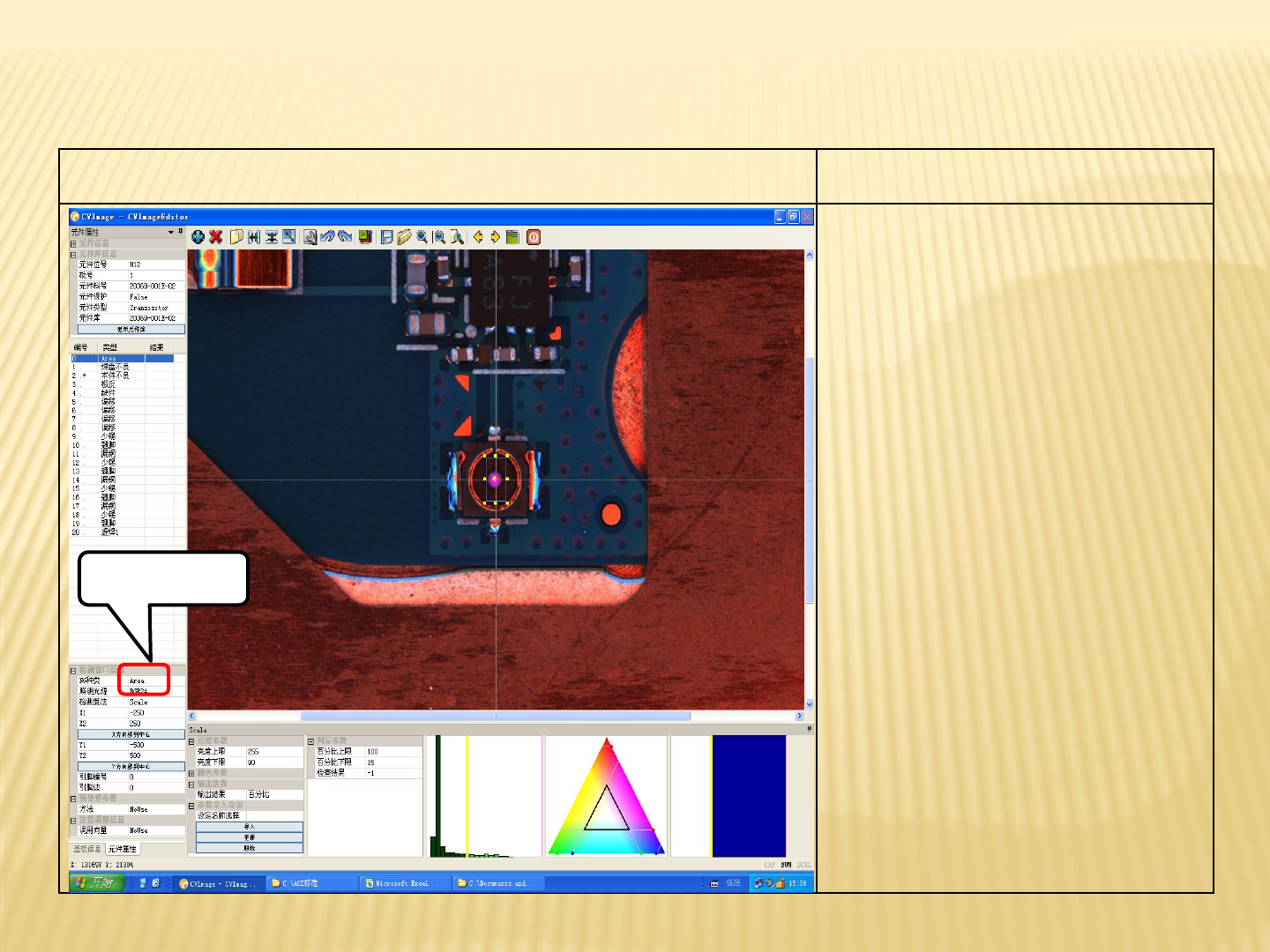
Task: Click the 更新元件库 button
Action: (131, 329)
